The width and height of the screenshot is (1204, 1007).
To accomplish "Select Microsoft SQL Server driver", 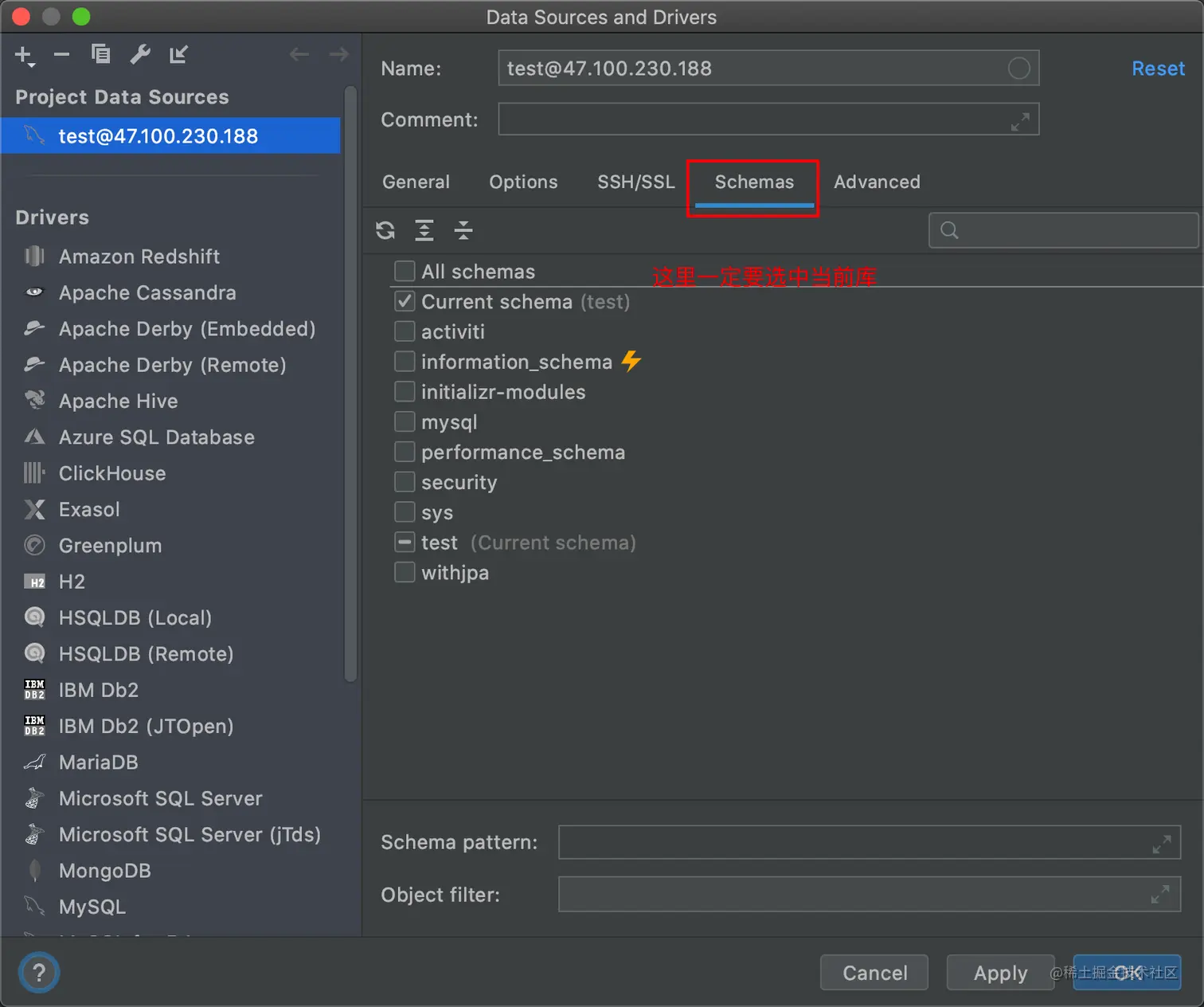I will (x=160, y=798).
